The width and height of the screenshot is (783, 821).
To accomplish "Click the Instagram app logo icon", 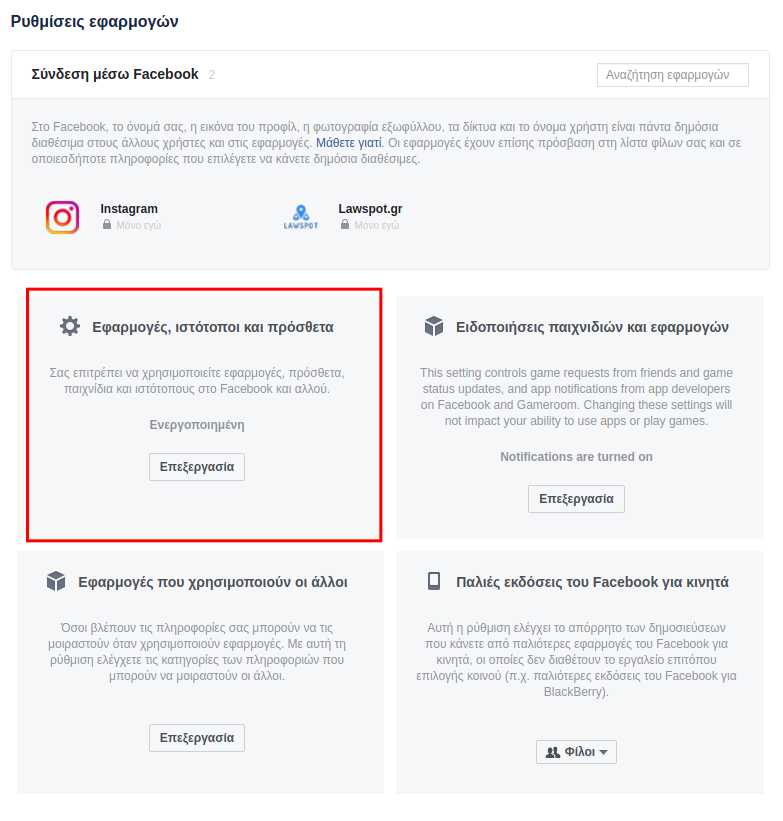I will (x=62, y=217).
